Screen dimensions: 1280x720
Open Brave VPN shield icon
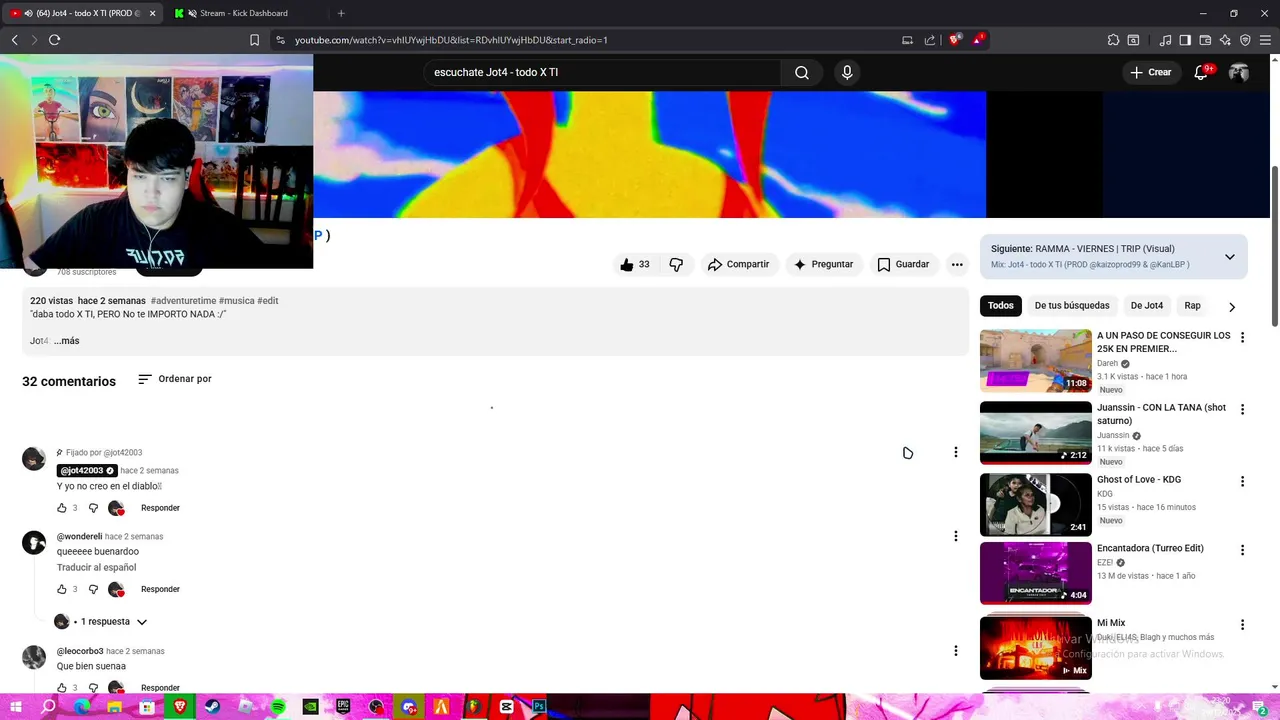pyautogui.click(x=1245, y=40)
